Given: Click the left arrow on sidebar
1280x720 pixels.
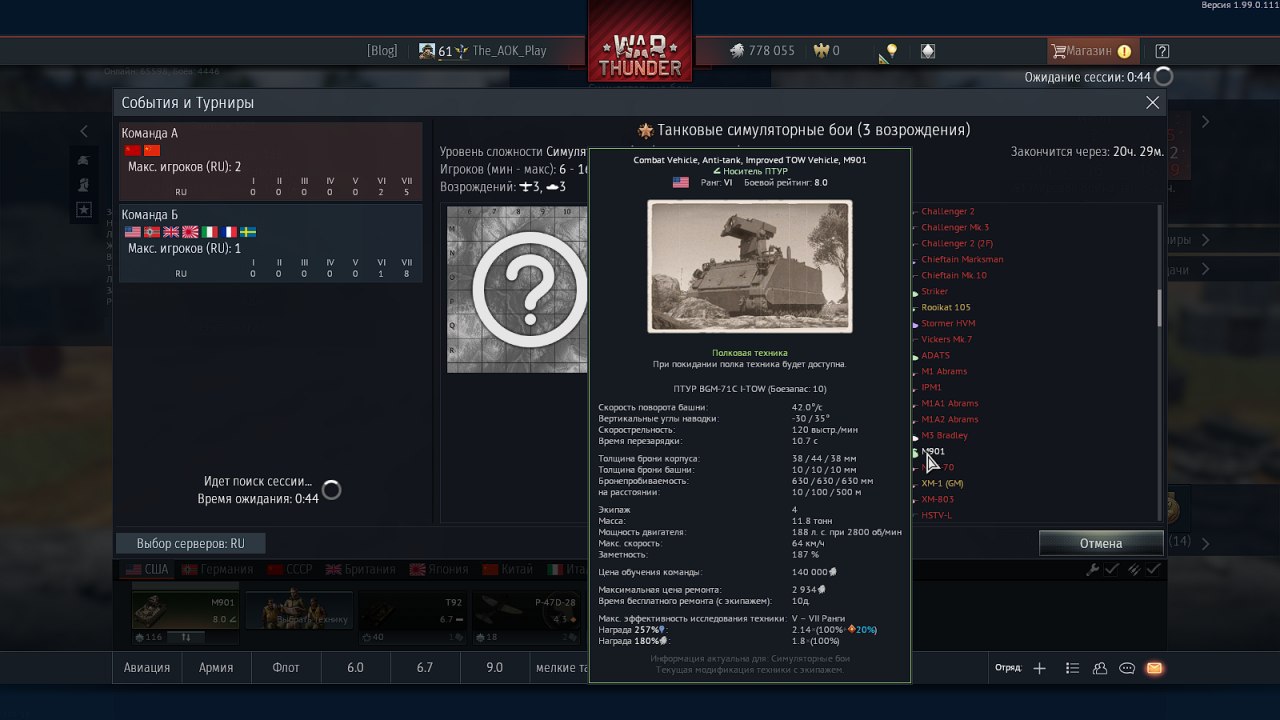Looking at the screenshot, I should (84, 131).
